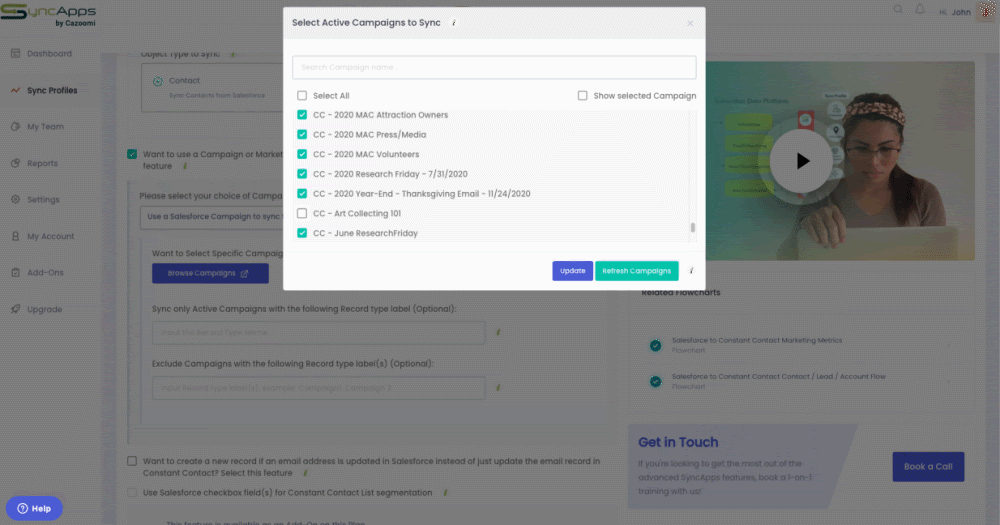
Task: Open the Dashboard sidebar icon
Action: (15, 54)
